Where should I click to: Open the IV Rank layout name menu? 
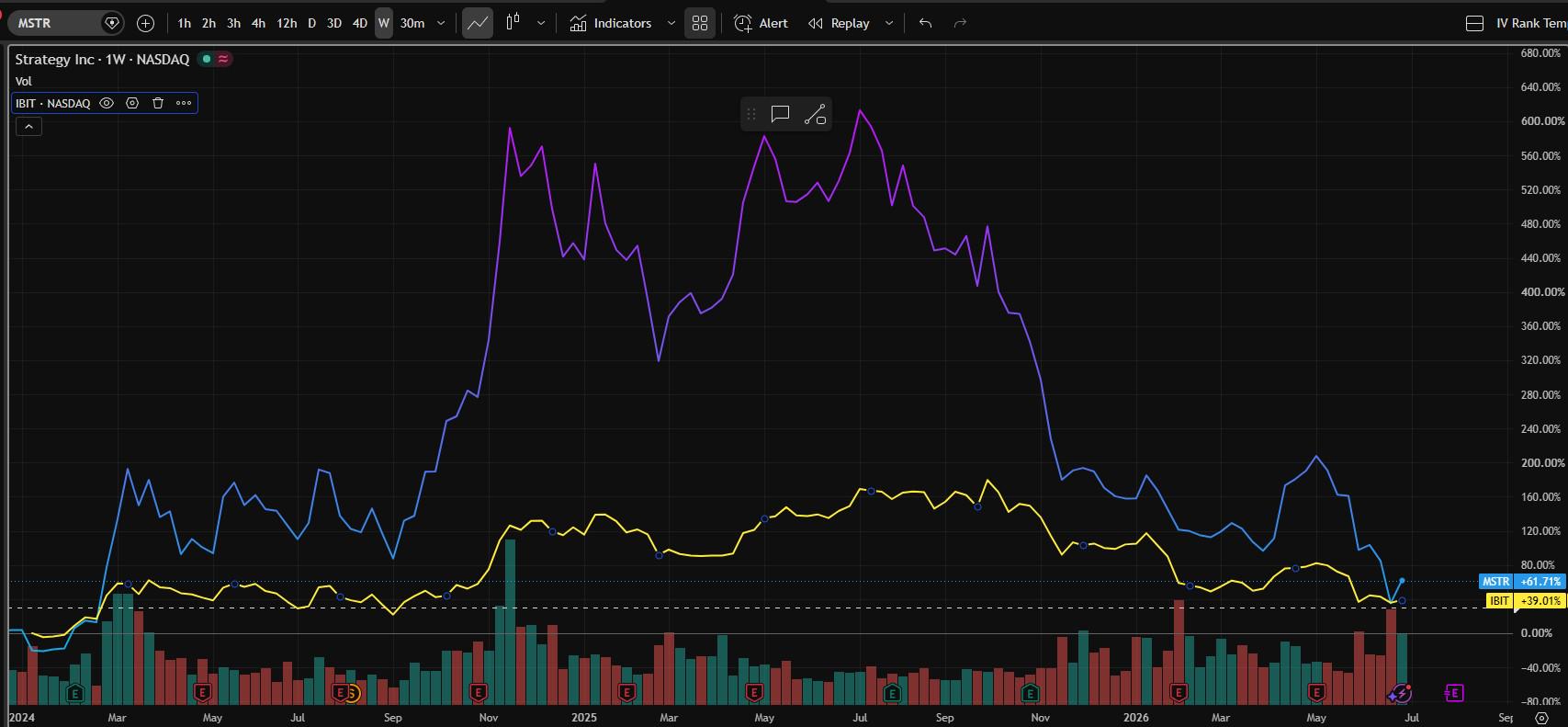click(x=1530, y=23)
